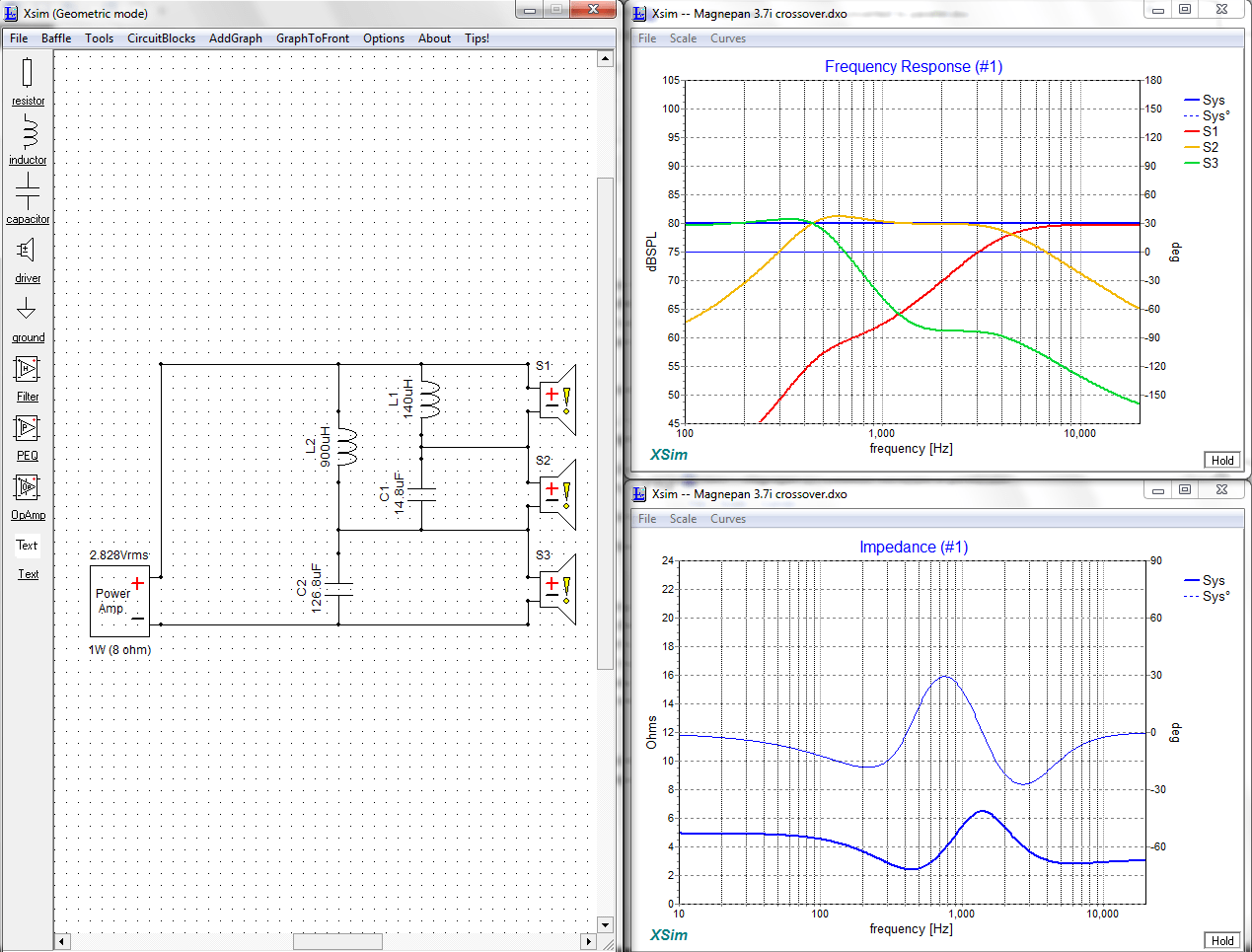This screenshot has width=1252, height=952.
Task: Click the Power Amp block
Action: coord(119,601)
